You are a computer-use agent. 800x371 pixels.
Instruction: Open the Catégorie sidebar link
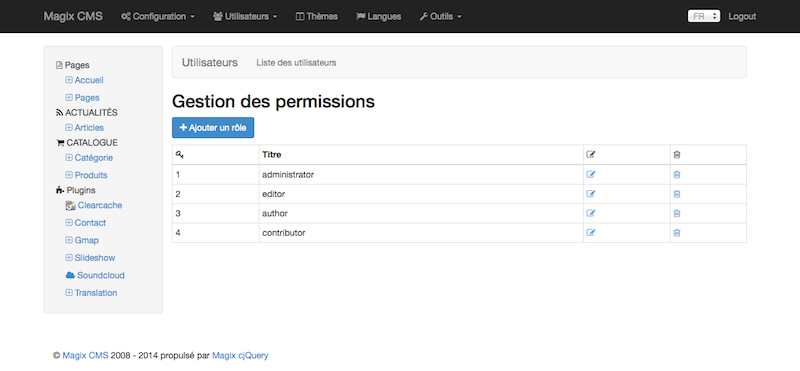[x=94, y=158]
